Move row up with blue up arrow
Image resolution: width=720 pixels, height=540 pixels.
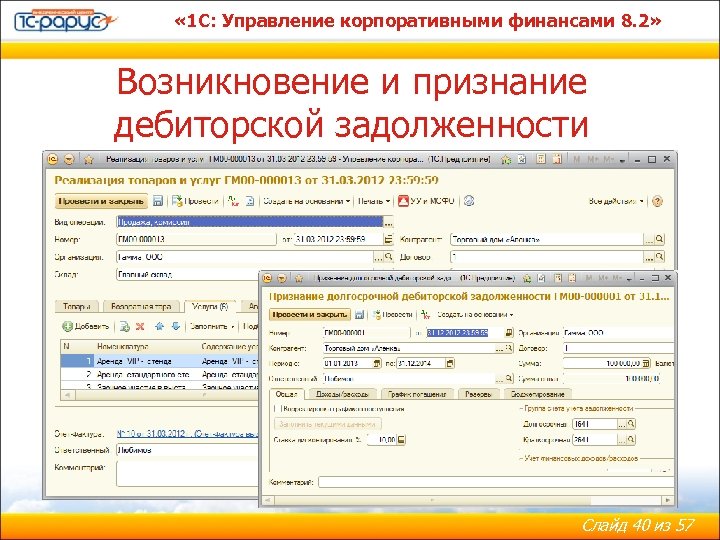tap(159, 326)
